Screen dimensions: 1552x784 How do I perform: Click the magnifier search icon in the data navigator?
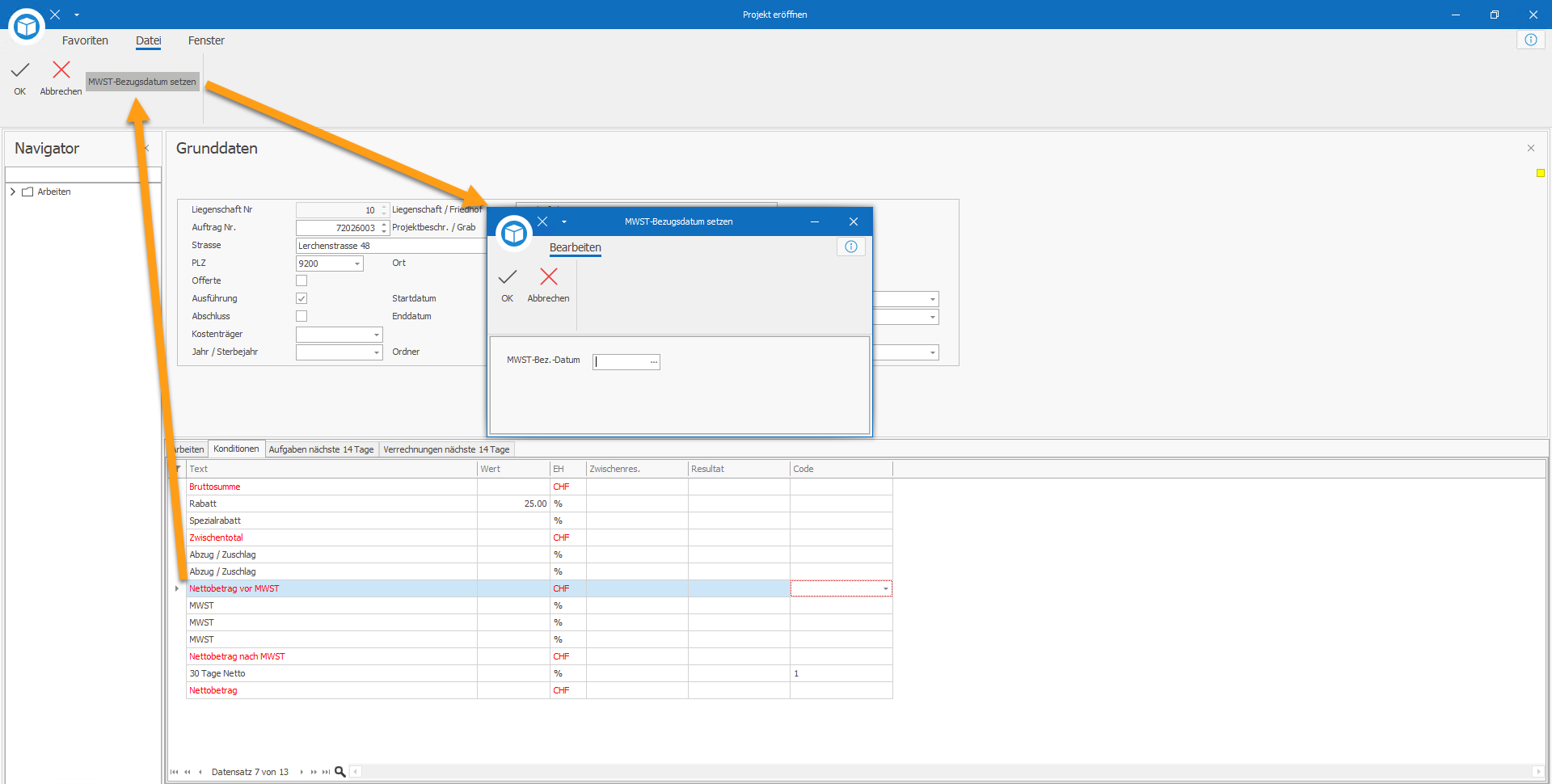click(x=340, y=772)
